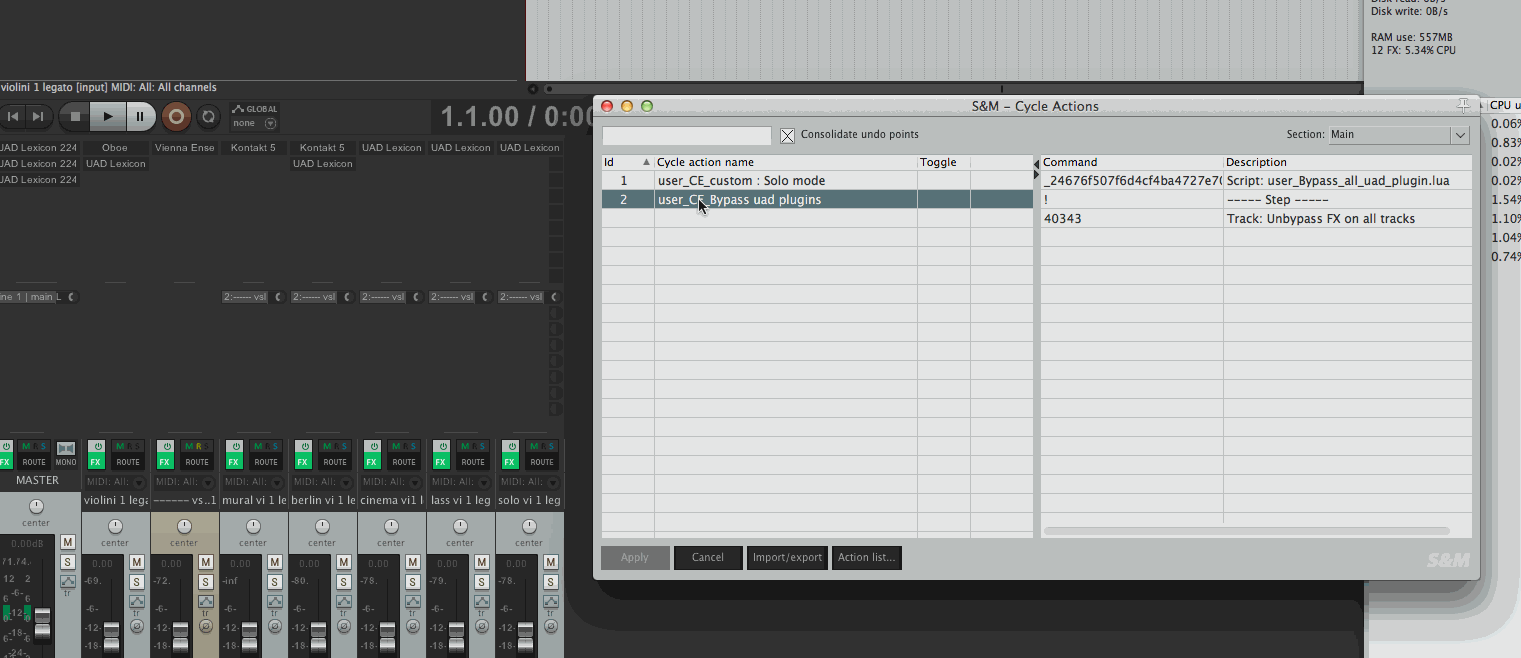The image size is (1521, 658).
Task: Focus the cycle action filter field
Action: pyautogui.click(x=686, y=135)
